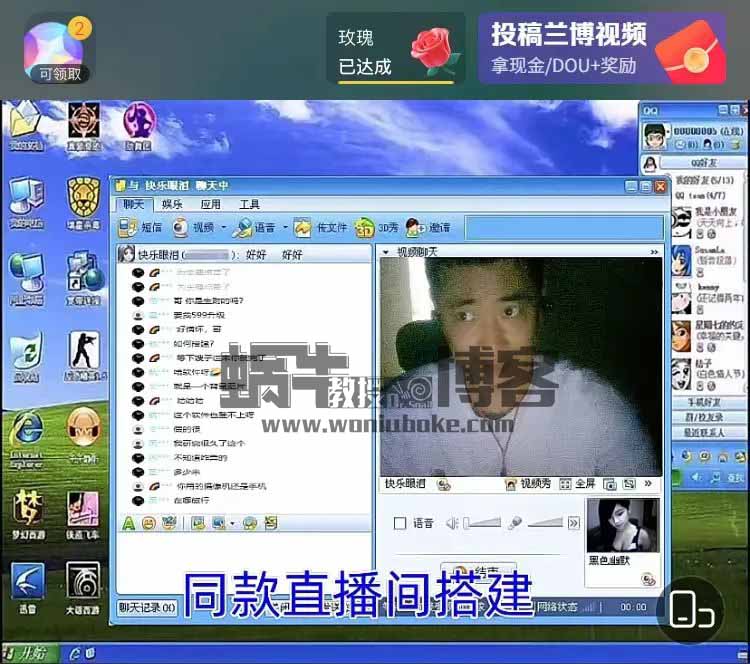Viewport: 750px width, 664px height.
Task: Select the QQ好友 tab in QQ panel
Action: tap(705, 163)
